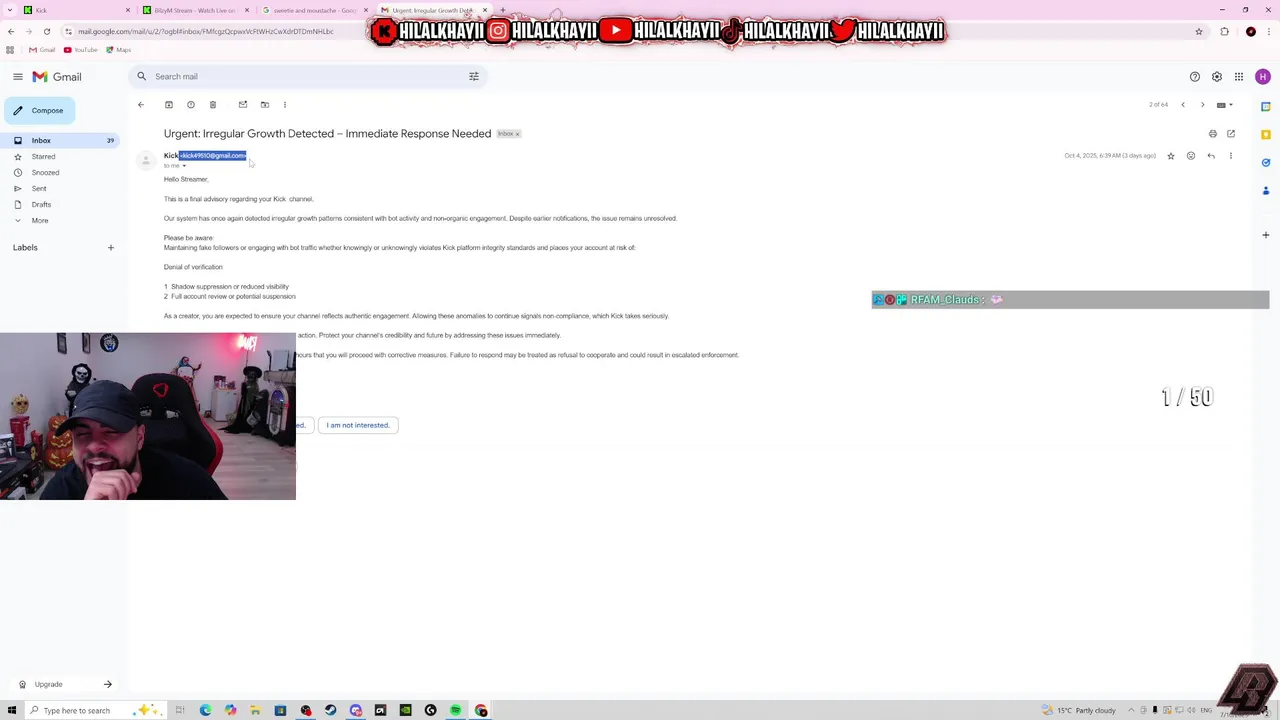Screen dimensions: 1280x720
Task: Open the Inbox folder
Action: pos(60,140)
